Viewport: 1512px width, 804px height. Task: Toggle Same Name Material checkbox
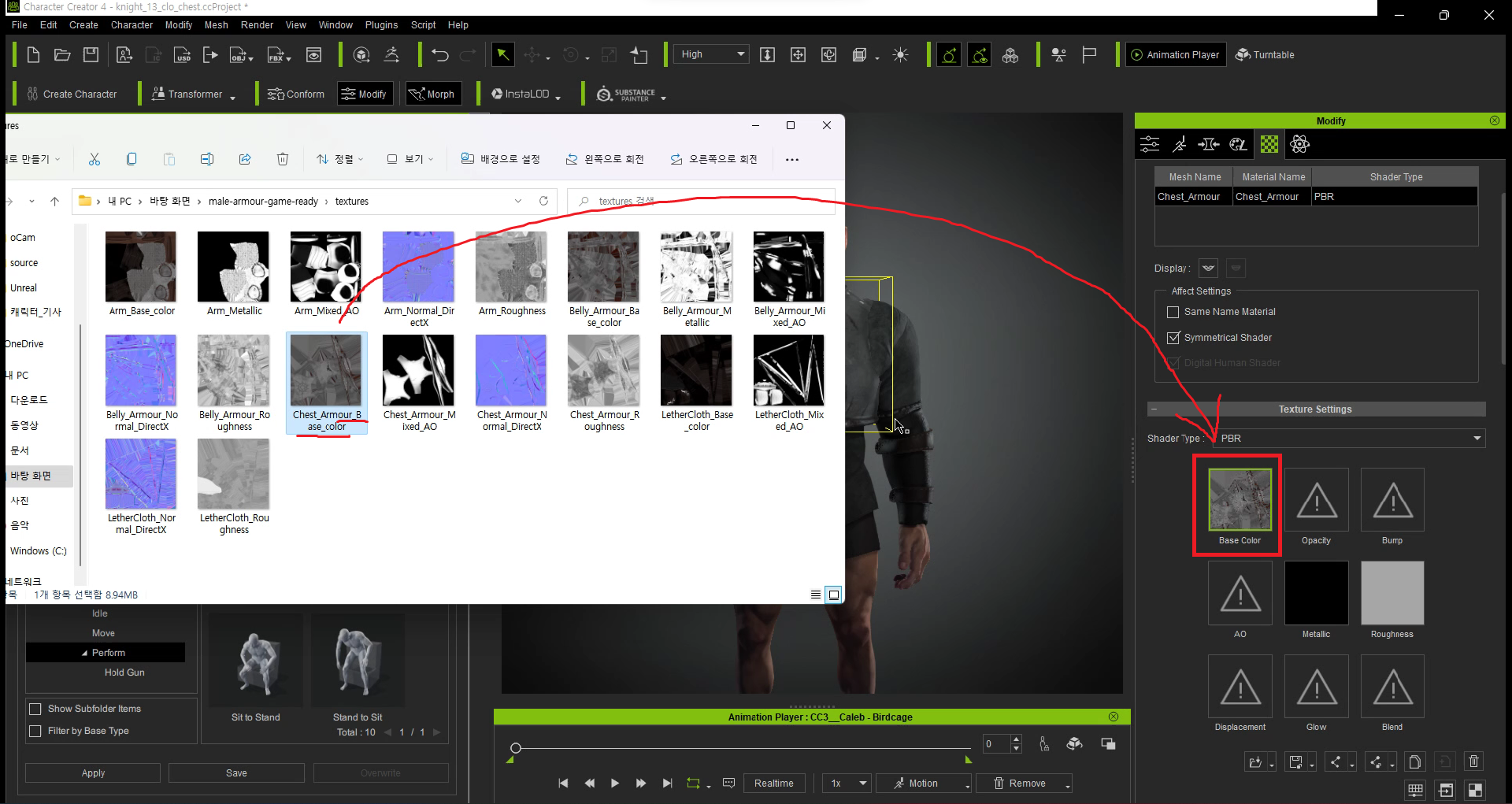click(1173, 312)
